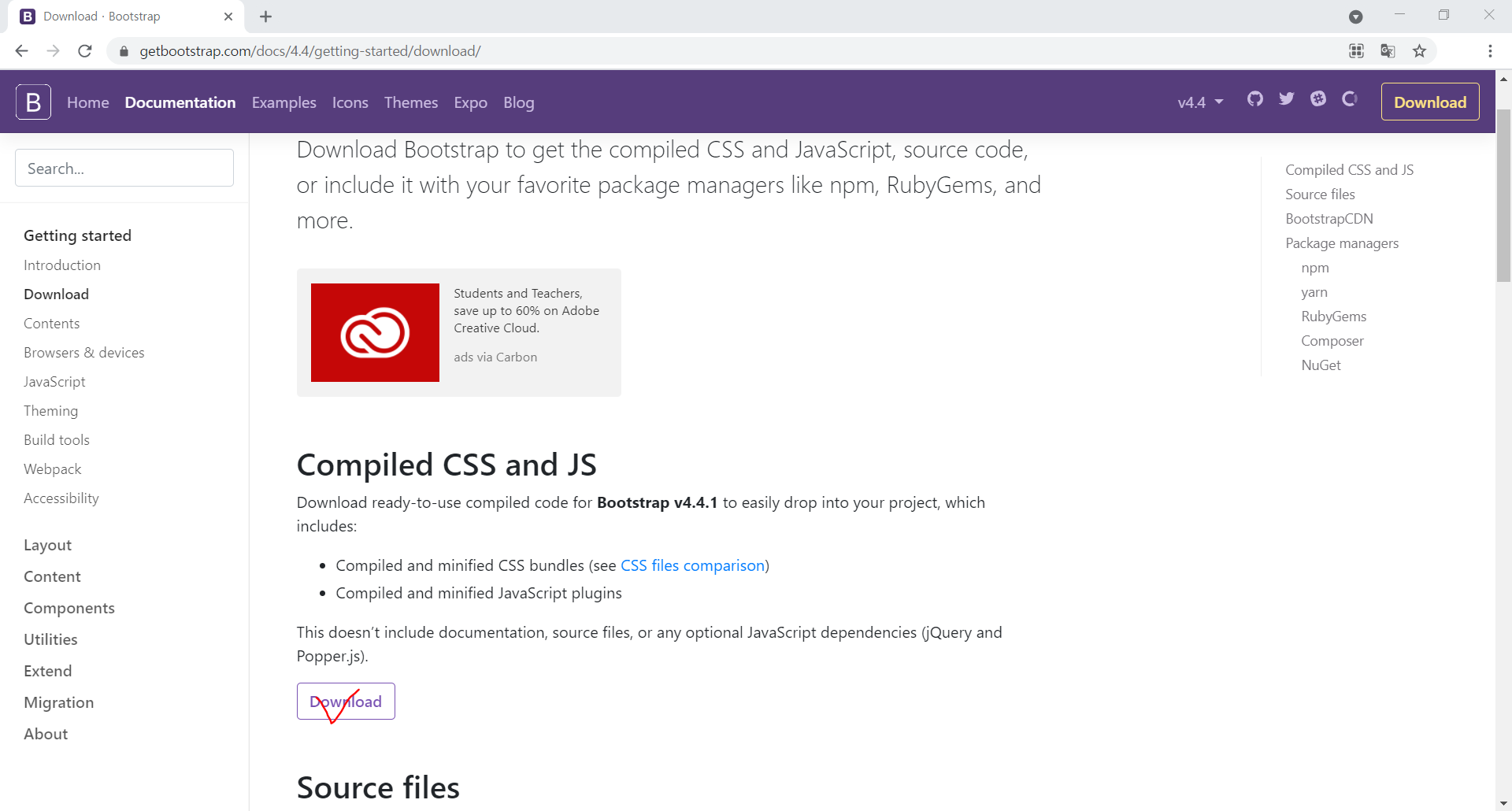Jump to Compiled CSS and JS in contents

[1349, 170]
